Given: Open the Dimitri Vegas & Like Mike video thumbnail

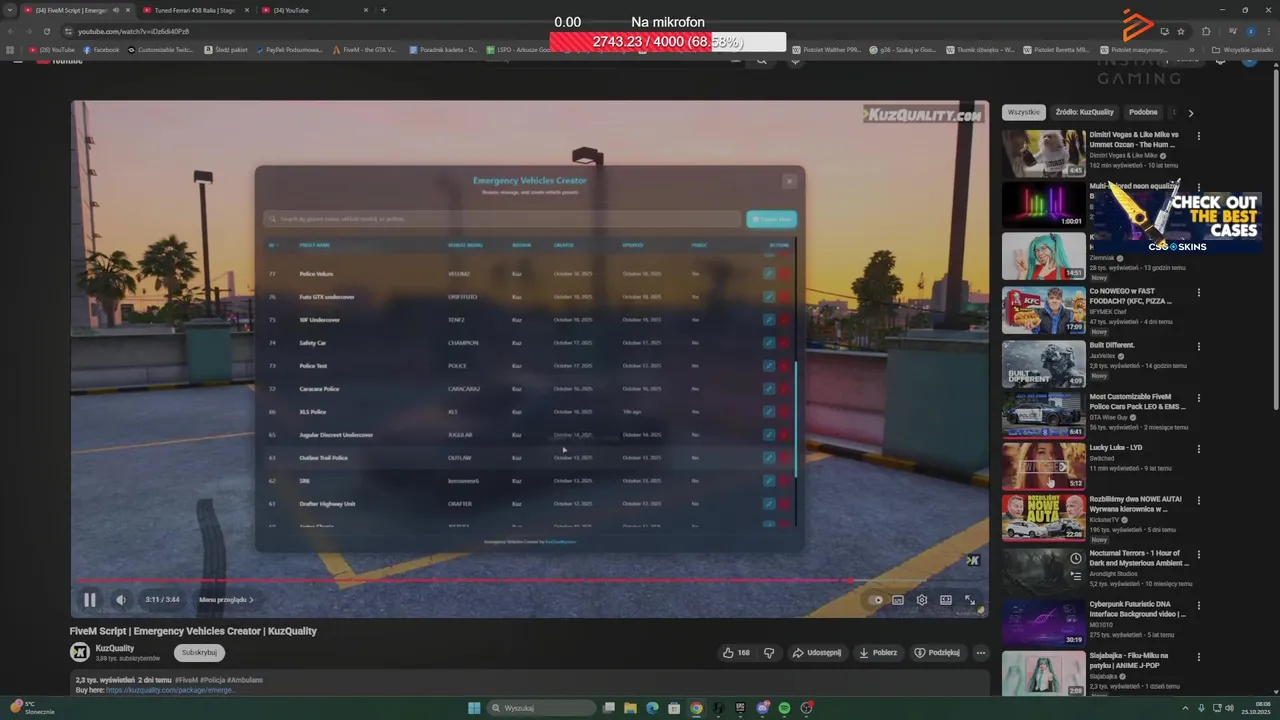Looking at the screenshot, I should tap(1043, 153).
